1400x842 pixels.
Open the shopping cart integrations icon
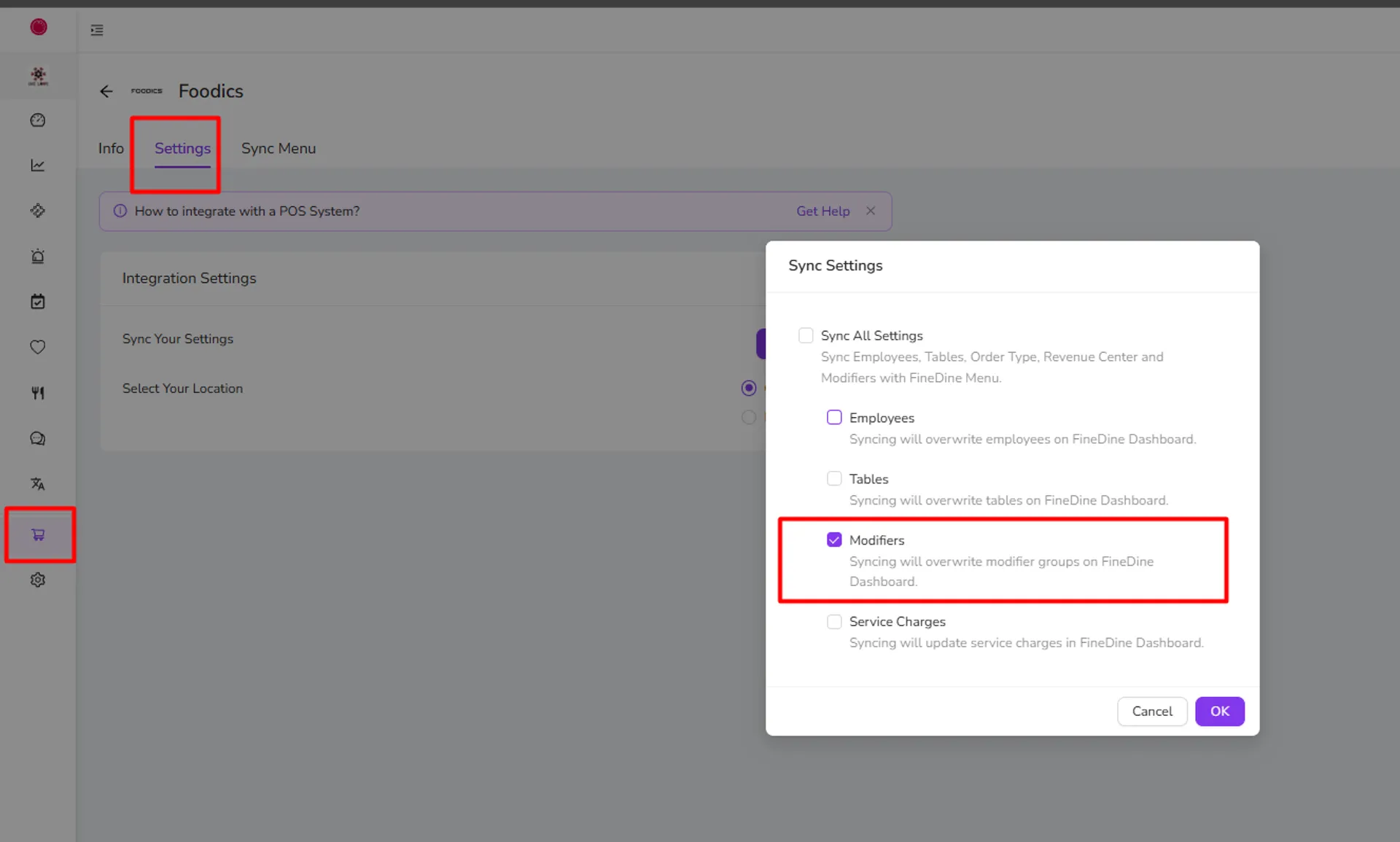(38, 535)
